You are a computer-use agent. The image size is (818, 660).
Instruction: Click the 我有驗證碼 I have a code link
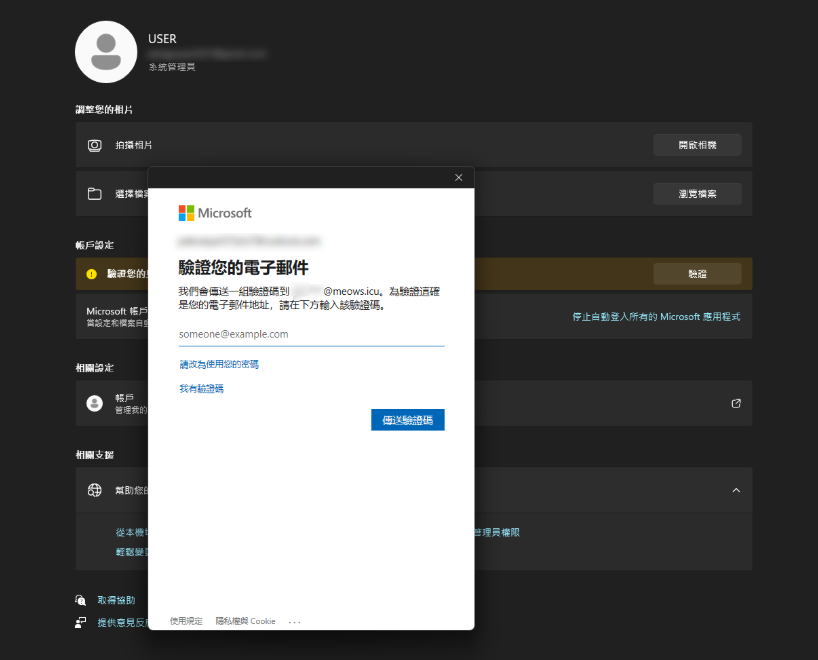(x=201, y=388)
